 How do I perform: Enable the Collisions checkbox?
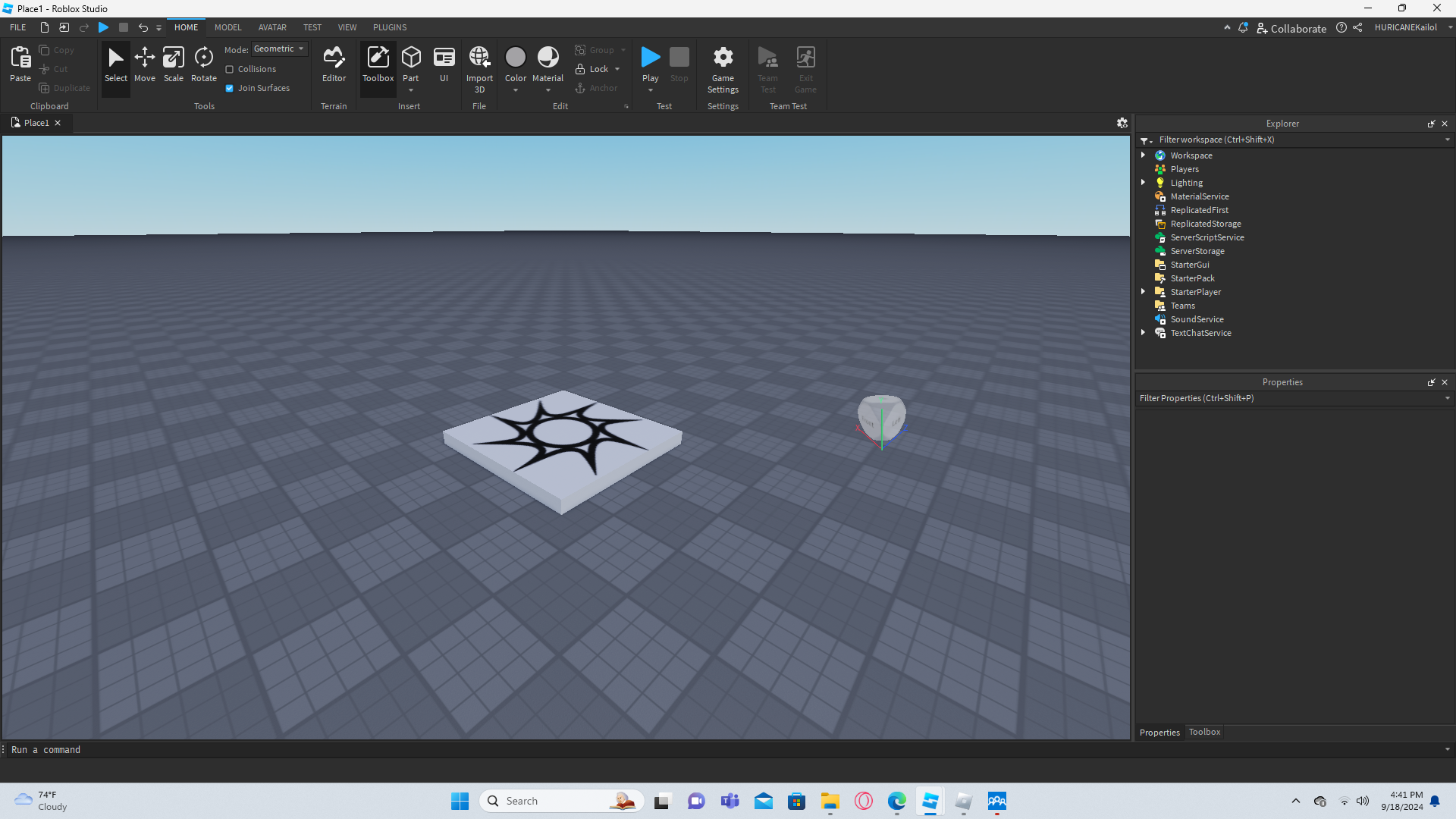(230, 69)
